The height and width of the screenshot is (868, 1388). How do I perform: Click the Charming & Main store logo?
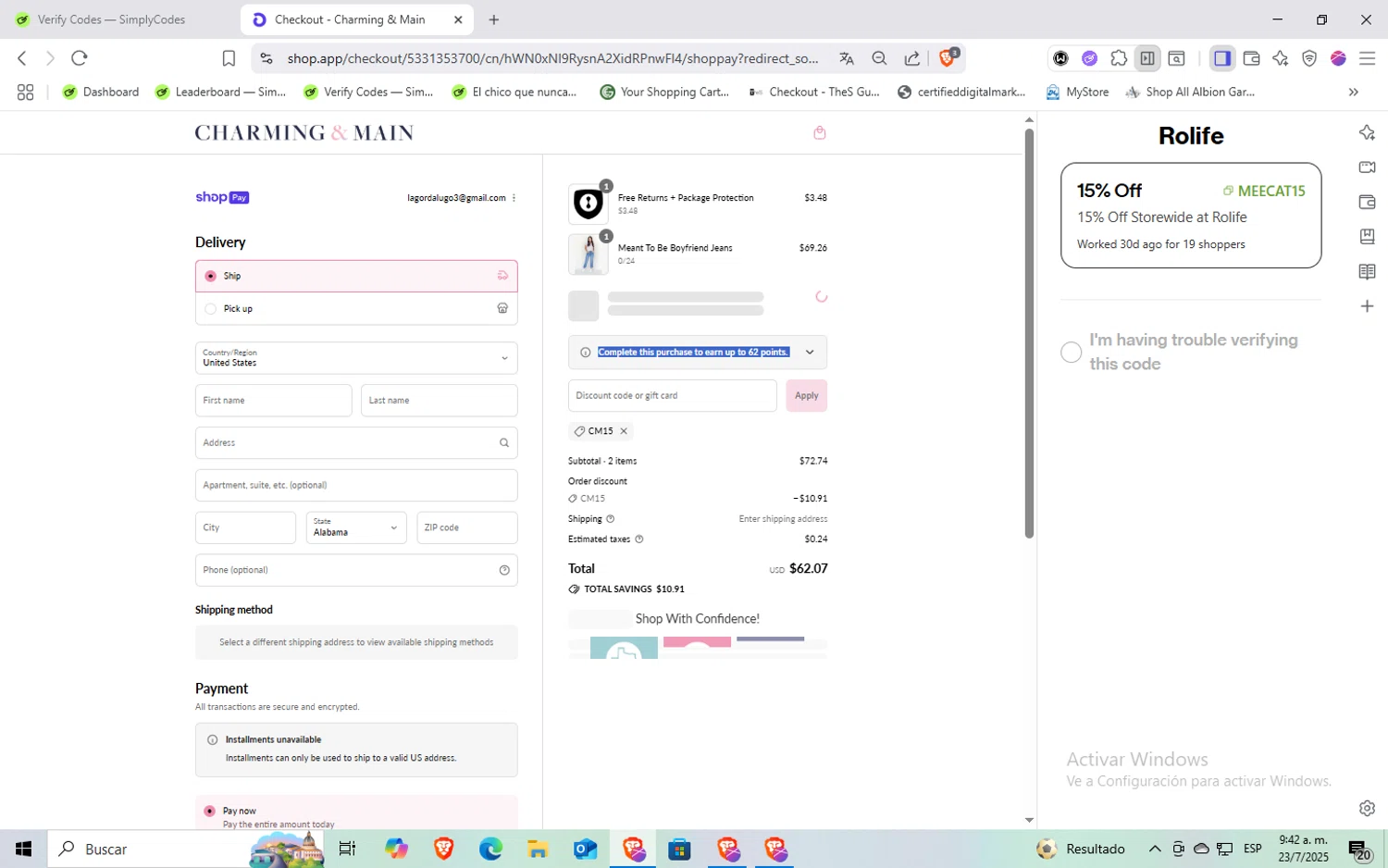[x=304, y=133]
